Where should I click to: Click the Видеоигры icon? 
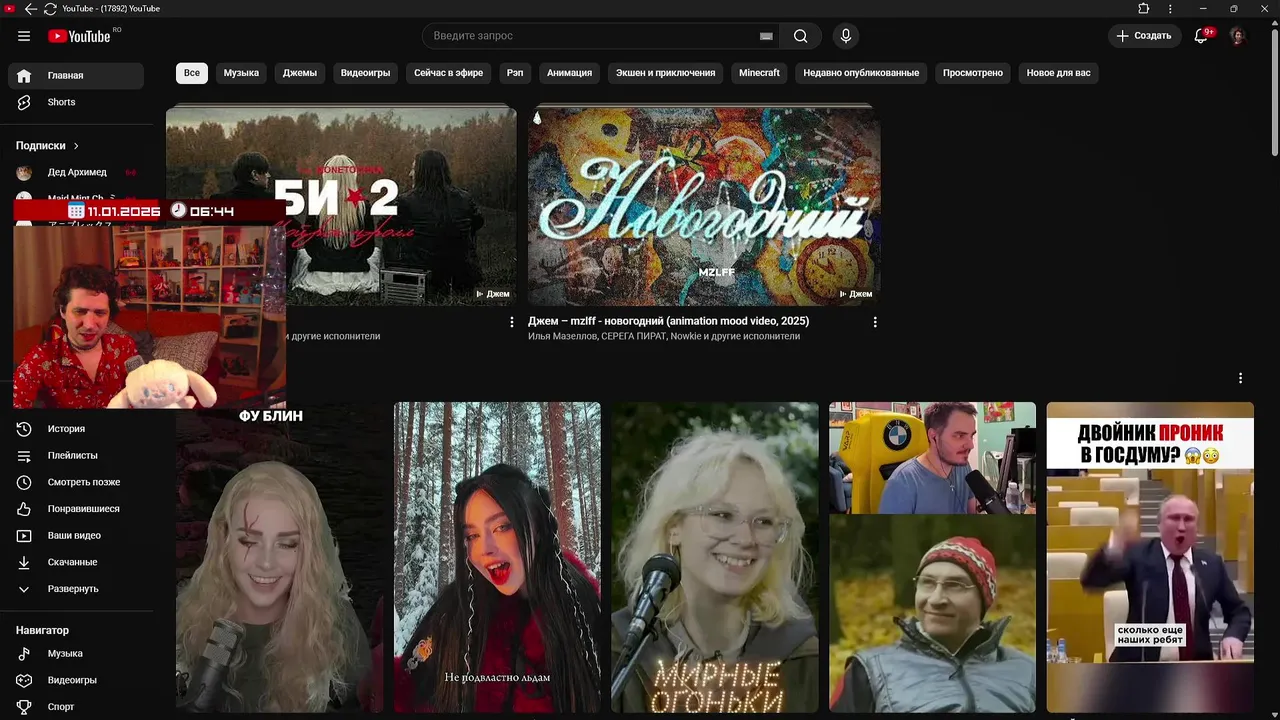24,680
